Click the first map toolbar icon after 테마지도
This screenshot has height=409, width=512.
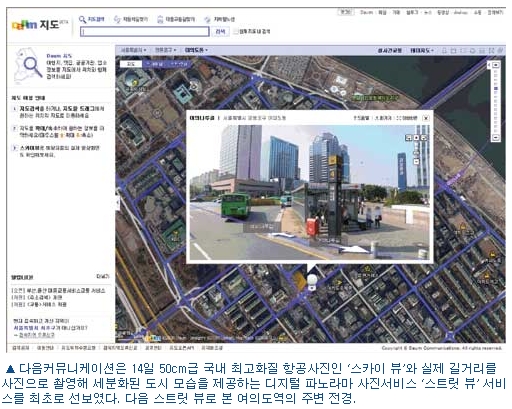[444, 51]
